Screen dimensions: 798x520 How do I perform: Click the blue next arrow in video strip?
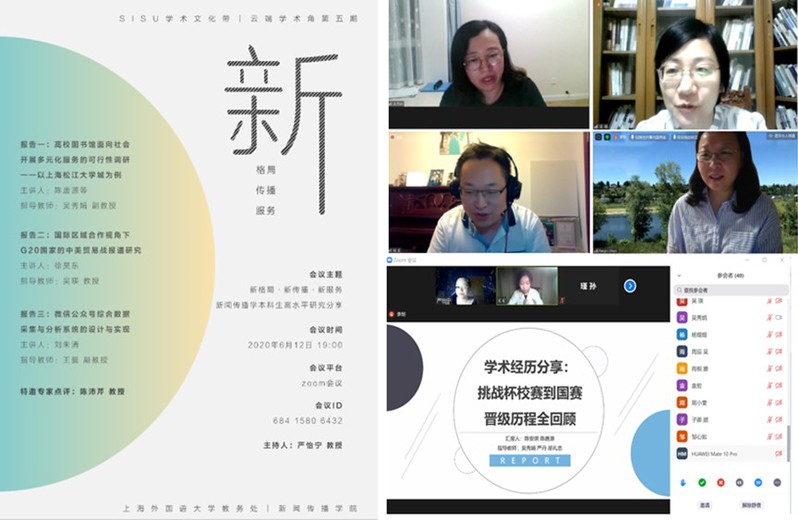click(x=630, y=285)
